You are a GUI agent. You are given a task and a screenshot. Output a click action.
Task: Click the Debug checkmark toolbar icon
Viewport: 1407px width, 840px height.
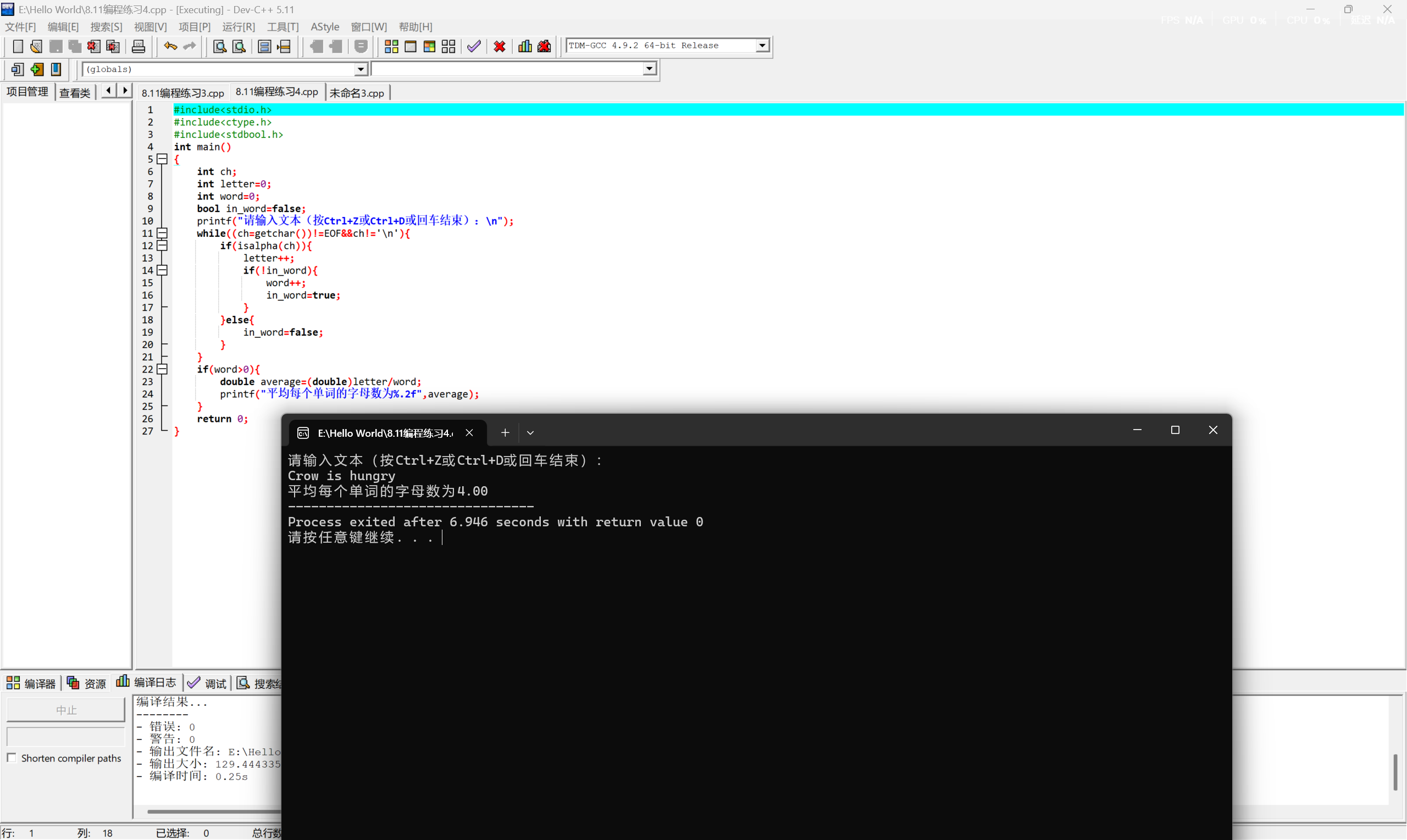pos(474,46)
